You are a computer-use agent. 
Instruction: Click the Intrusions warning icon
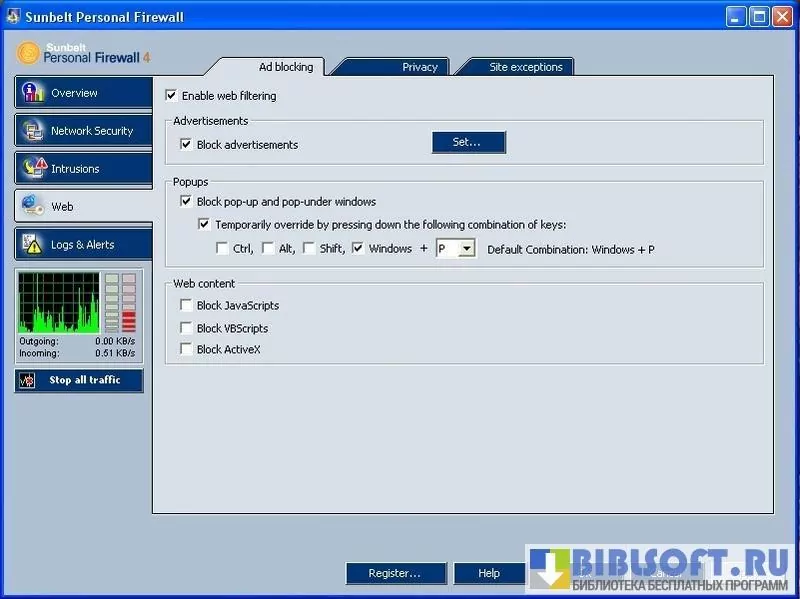coord(34,168)
